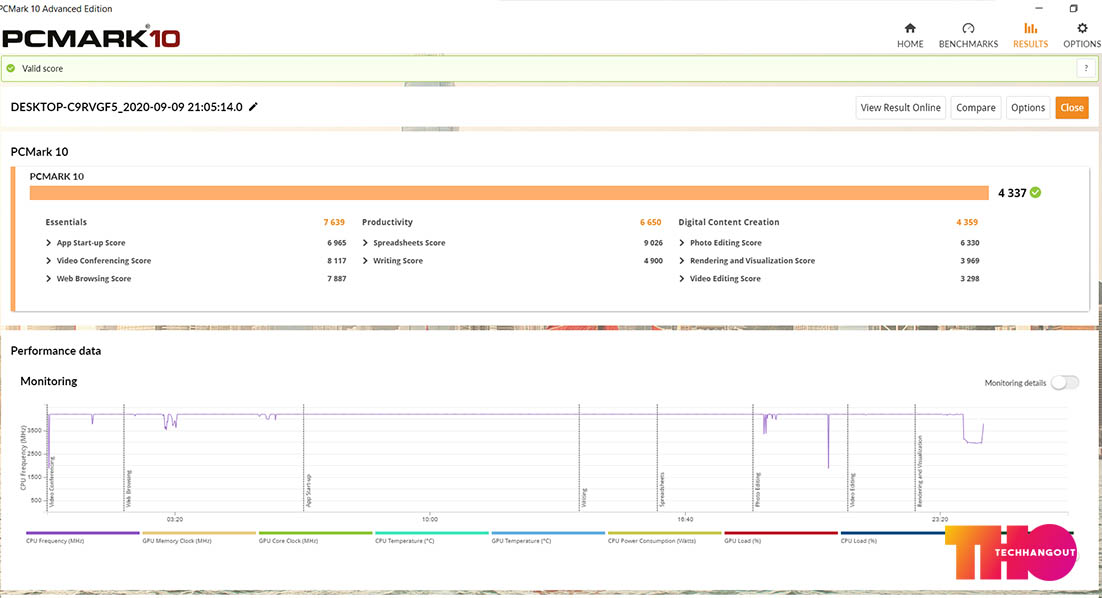The image size is (1102, 598).
Task: Click the Essentials heading
Action: (x=66, y=222)
